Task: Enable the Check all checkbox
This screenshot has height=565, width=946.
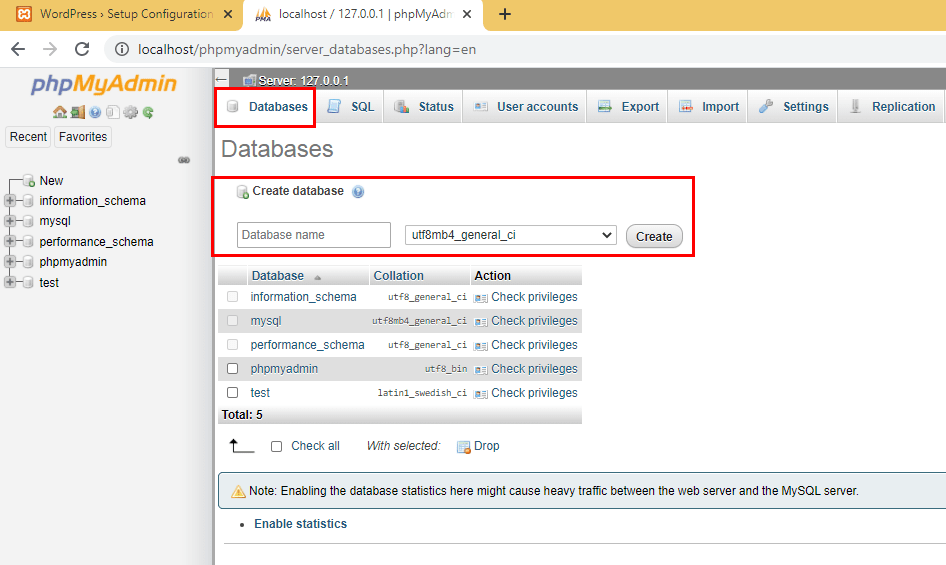Action: [x=276, y=447]
